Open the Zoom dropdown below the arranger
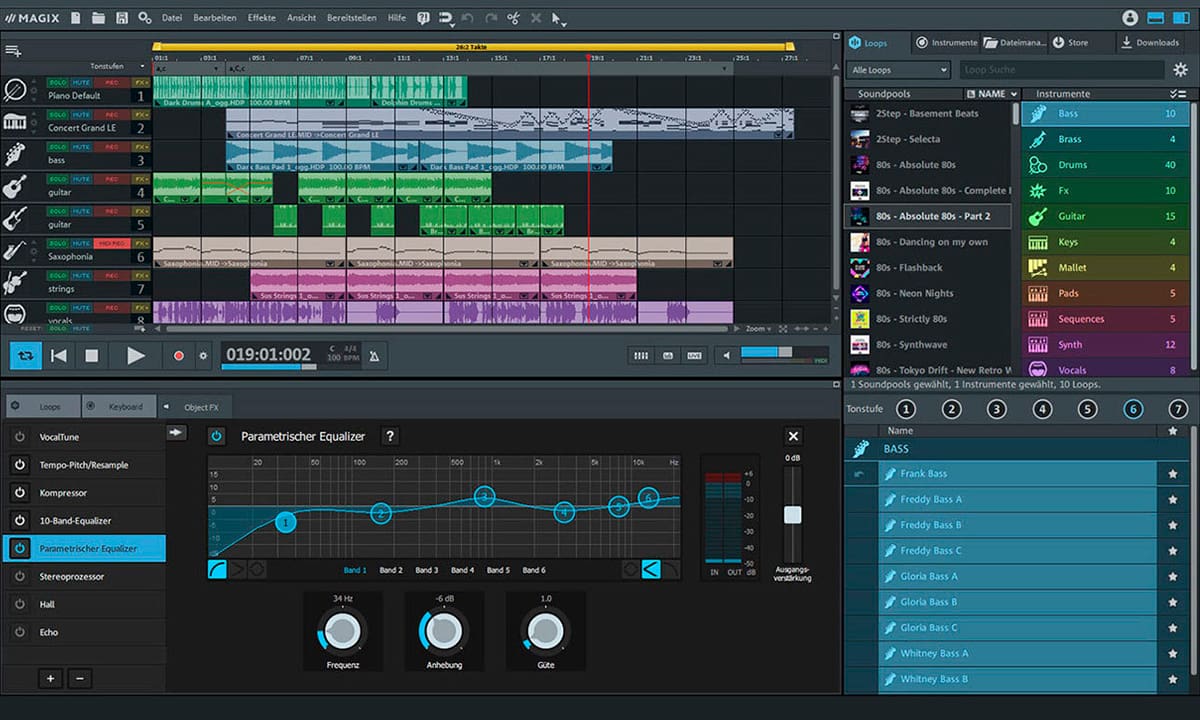The image size is (1200, 720). point(760,328)
